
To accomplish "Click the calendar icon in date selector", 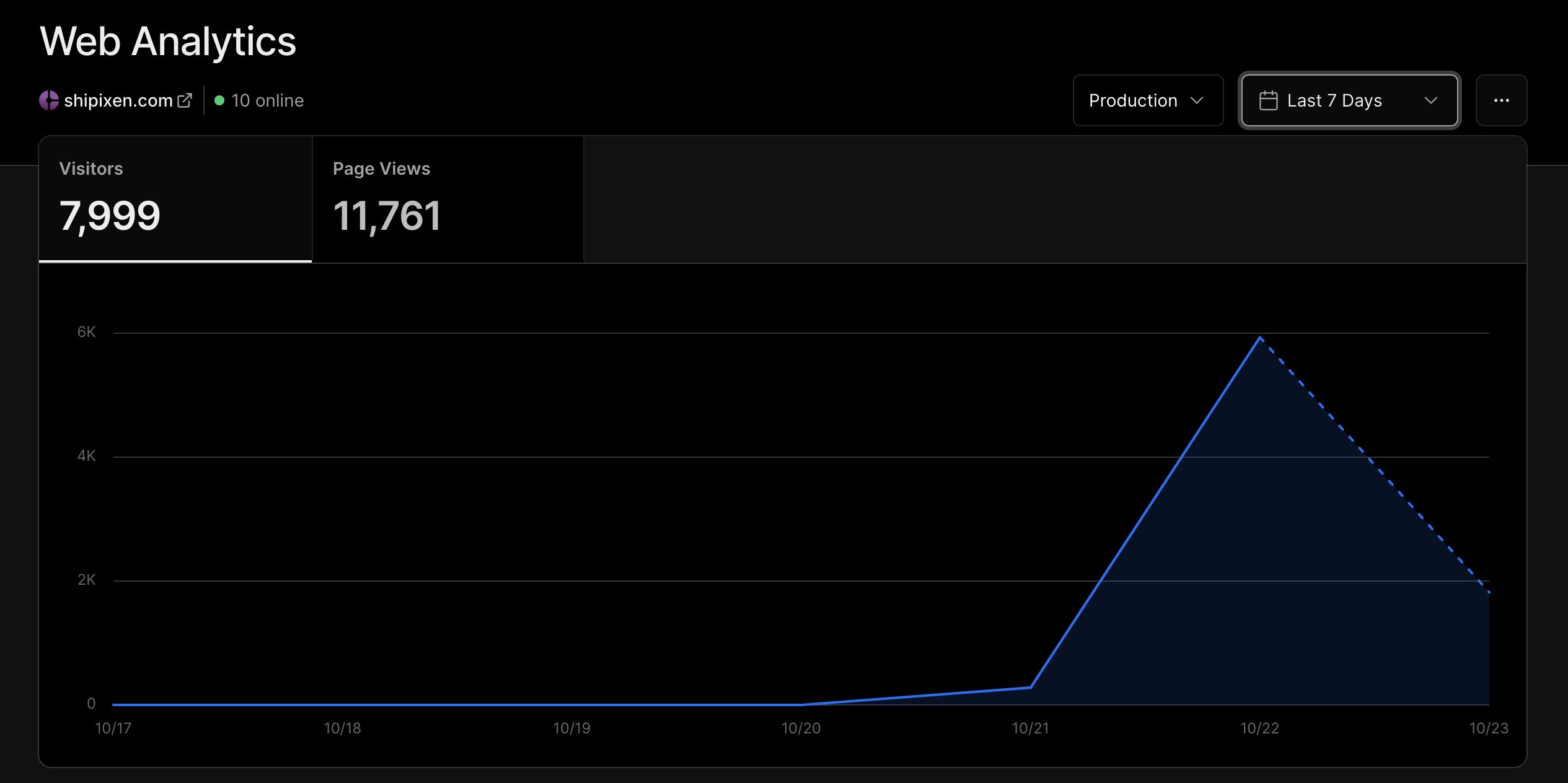I will pos(1268,100).
